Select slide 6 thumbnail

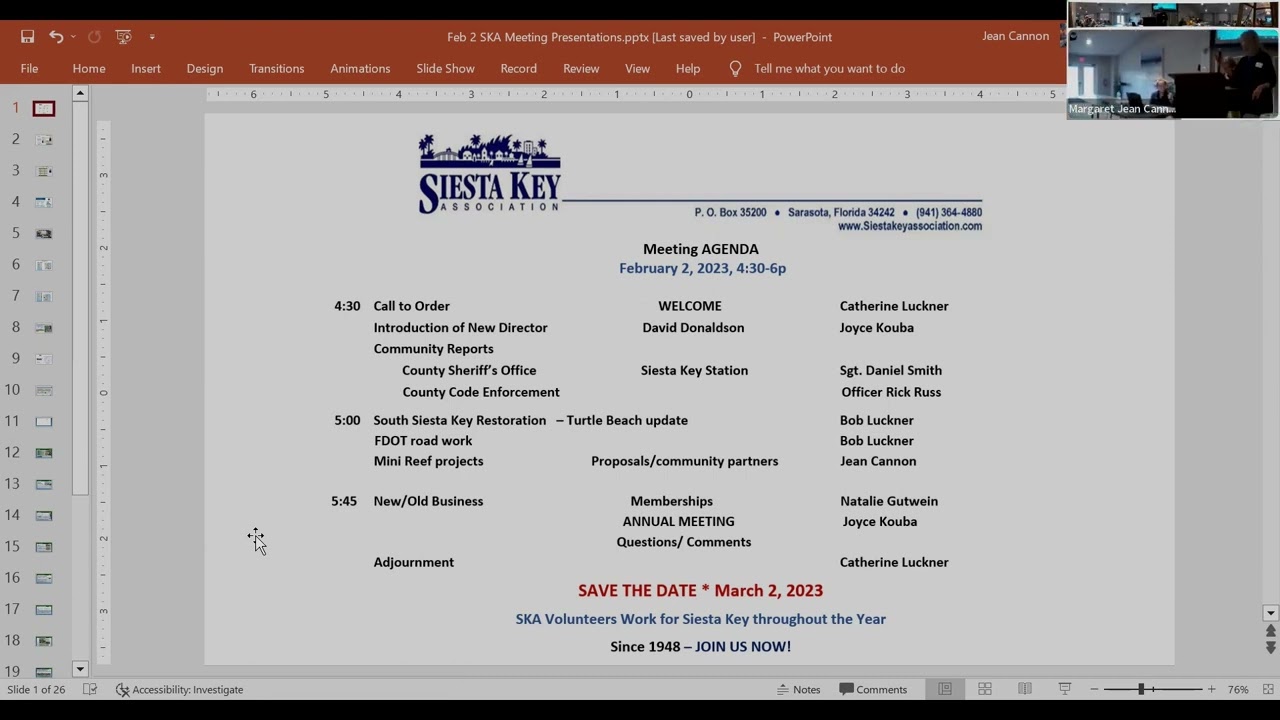[x=44, y=265]
